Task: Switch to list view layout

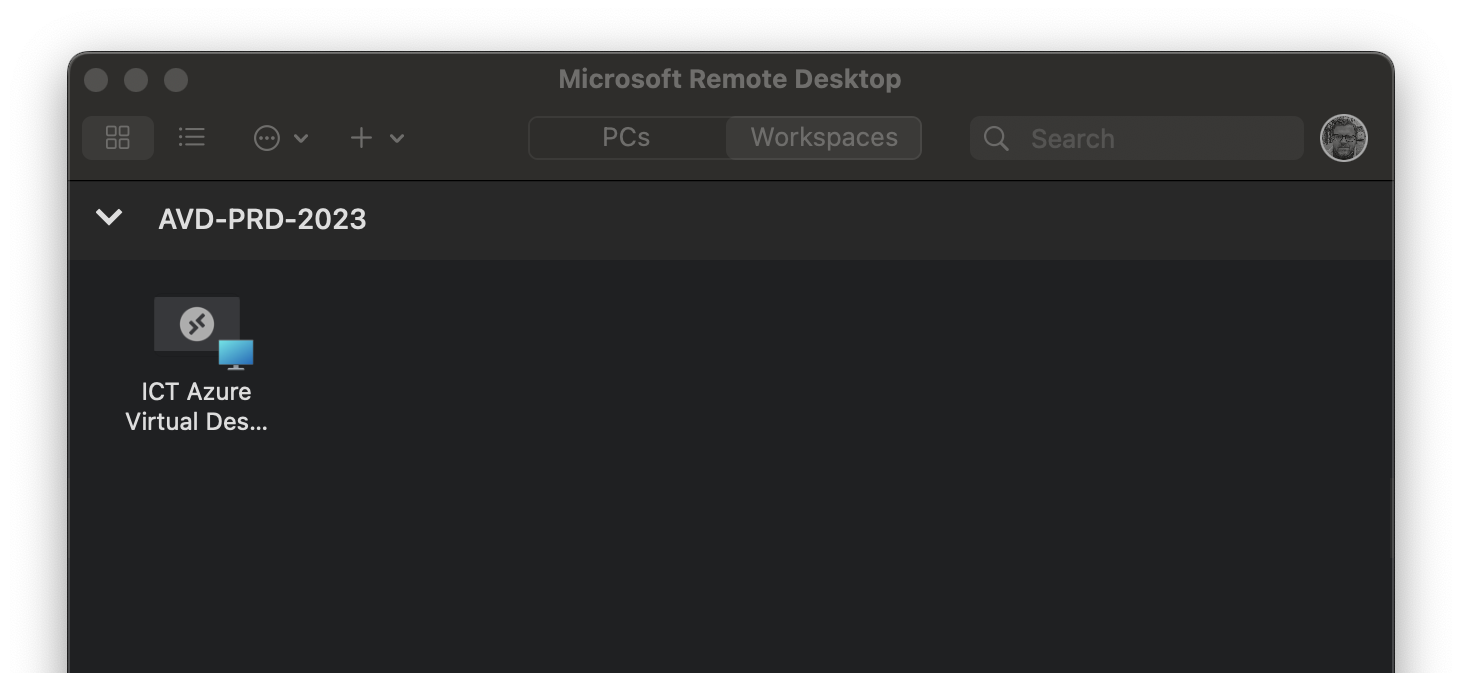Action: click(191, 138)
